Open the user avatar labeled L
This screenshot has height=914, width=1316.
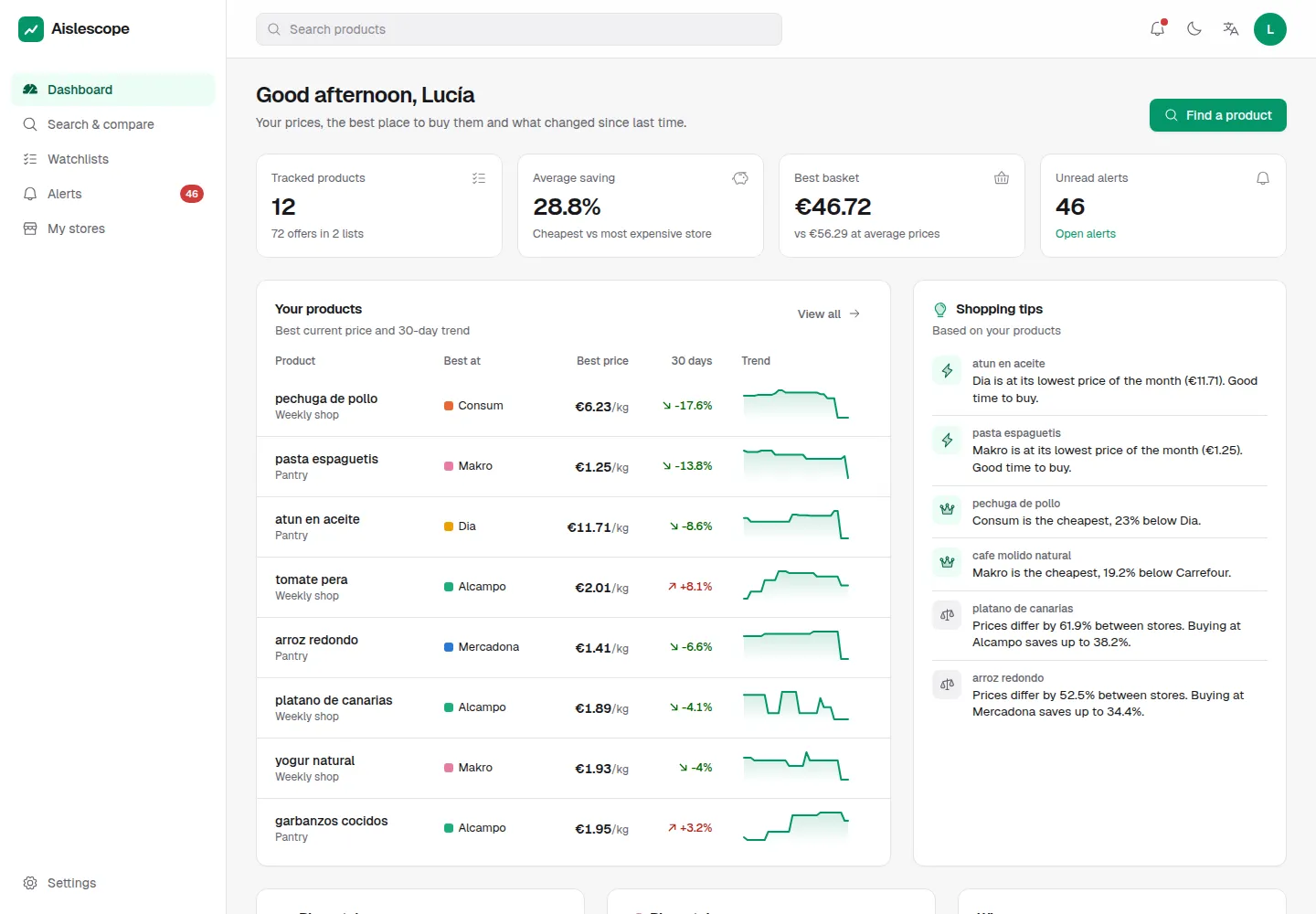tap(1270, 29)
